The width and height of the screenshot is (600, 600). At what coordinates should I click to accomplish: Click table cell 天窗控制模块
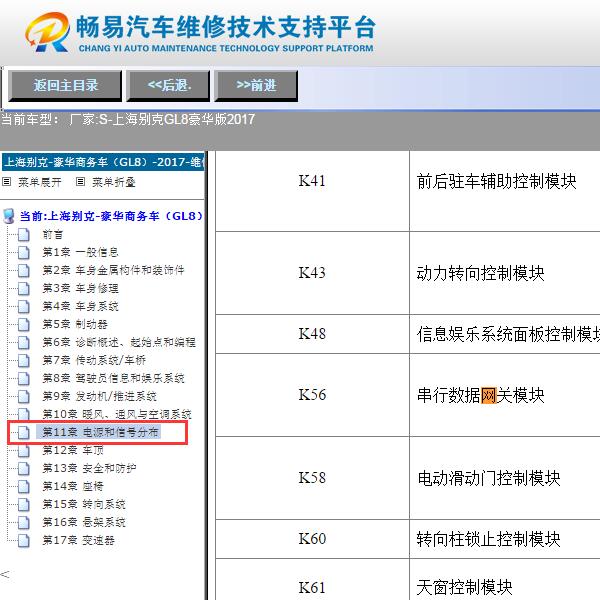click(505, 580)
